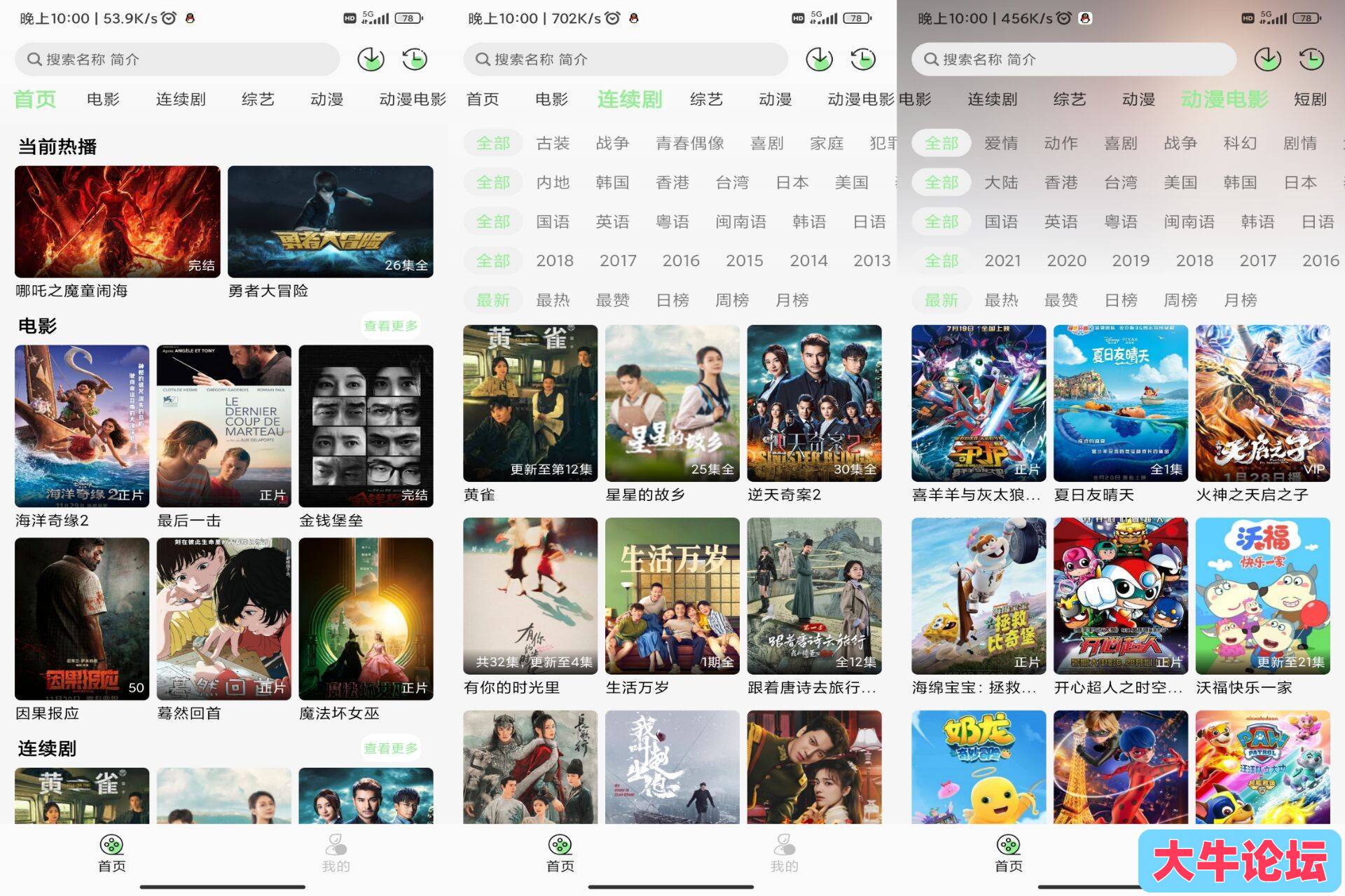Filter series by 古装 genre
This screenshot has height=896, width=1345.
553,143
